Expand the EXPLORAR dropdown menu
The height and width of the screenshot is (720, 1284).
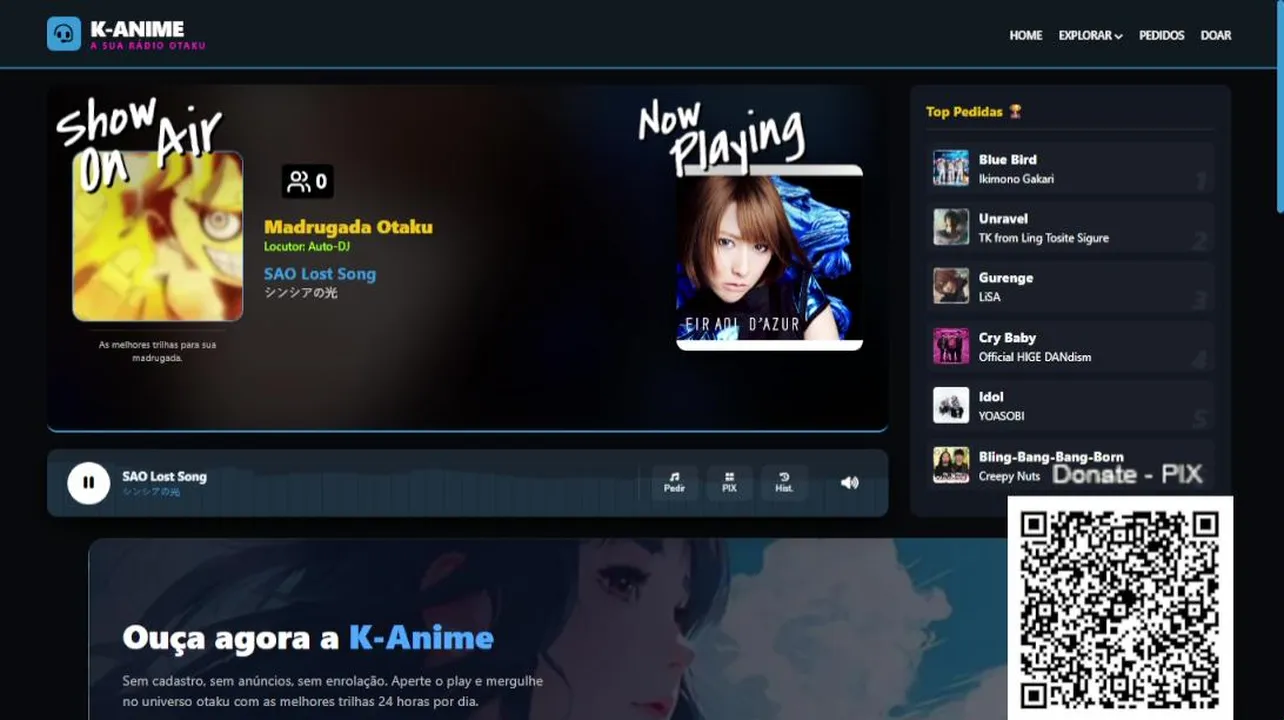(x=1090, y=35)
